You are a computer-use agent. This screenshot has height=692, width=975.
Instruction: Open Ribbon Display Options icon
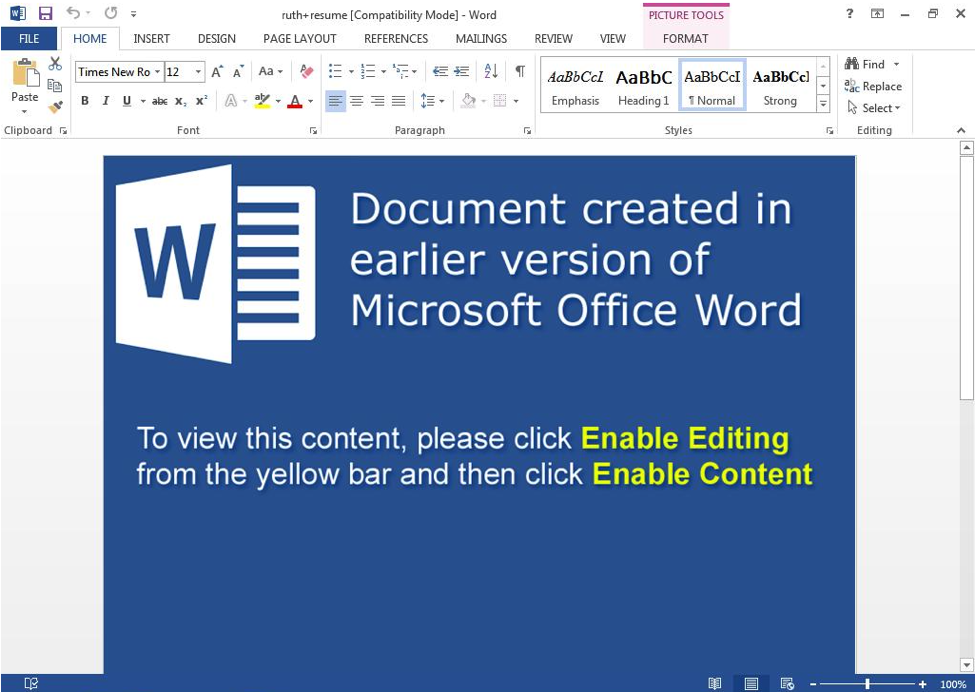tap(877, 13)
